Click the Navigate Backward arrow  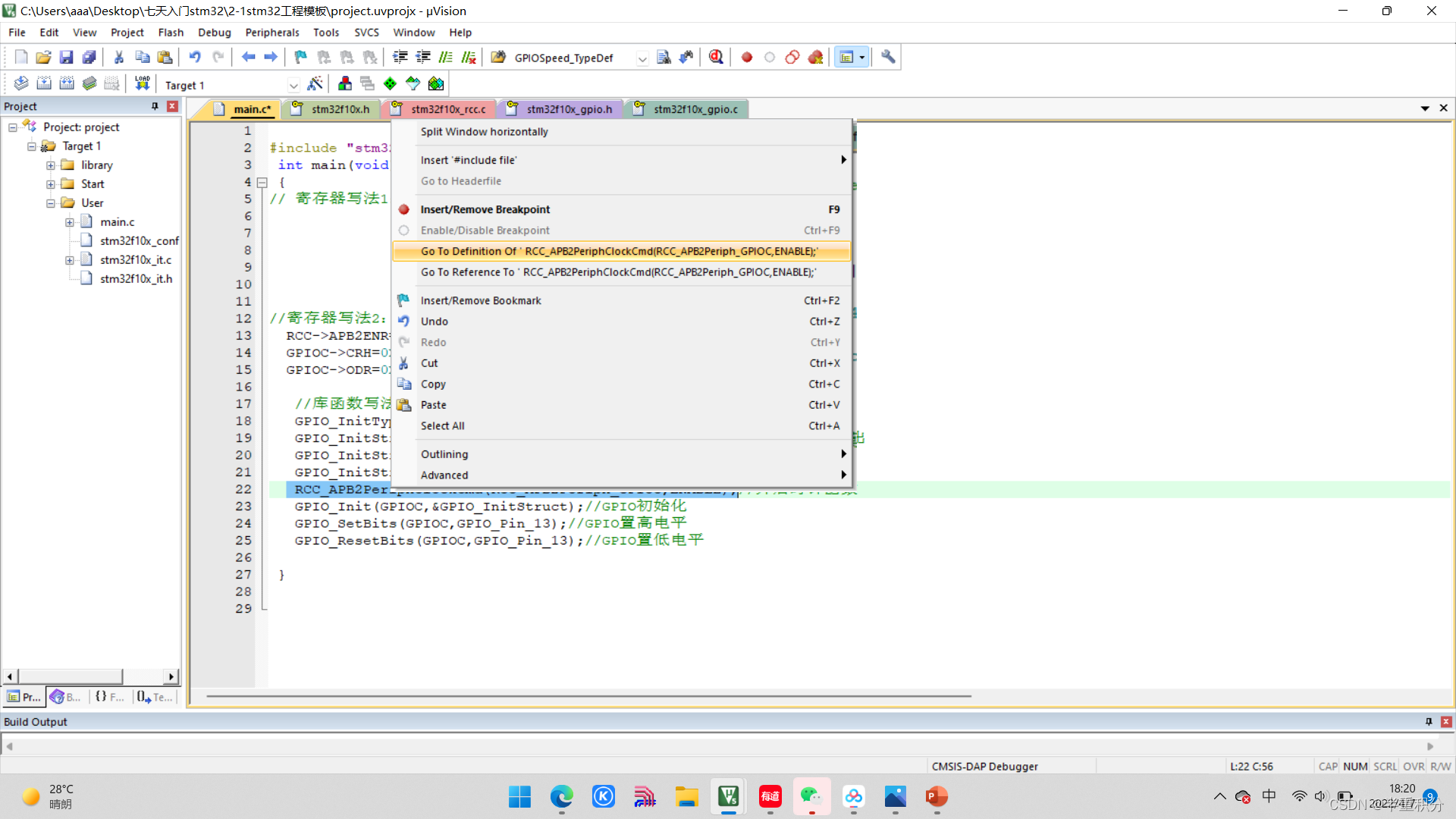pyautogui.click(x=248, y=57)
